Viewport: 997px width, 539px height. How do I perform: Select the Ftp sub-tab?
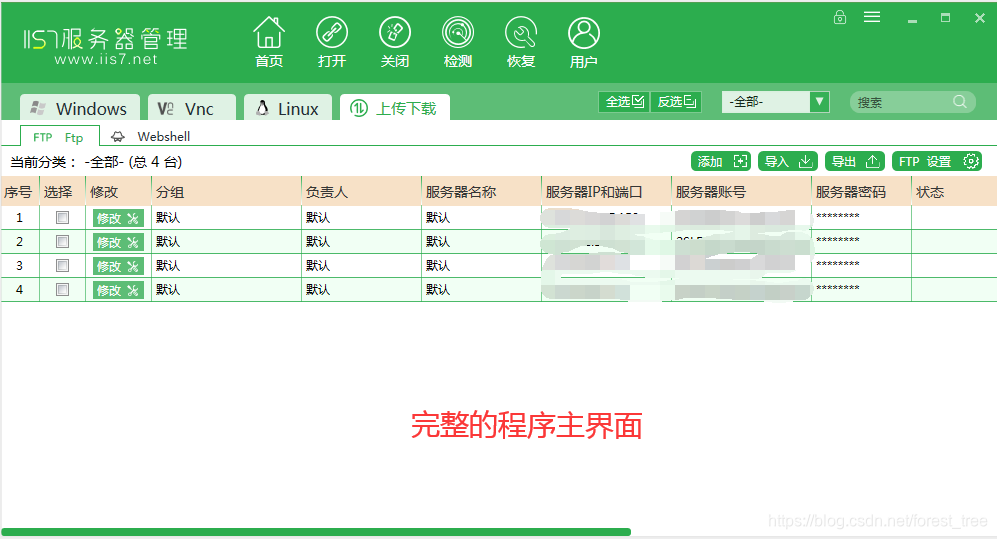coord(60,137)
